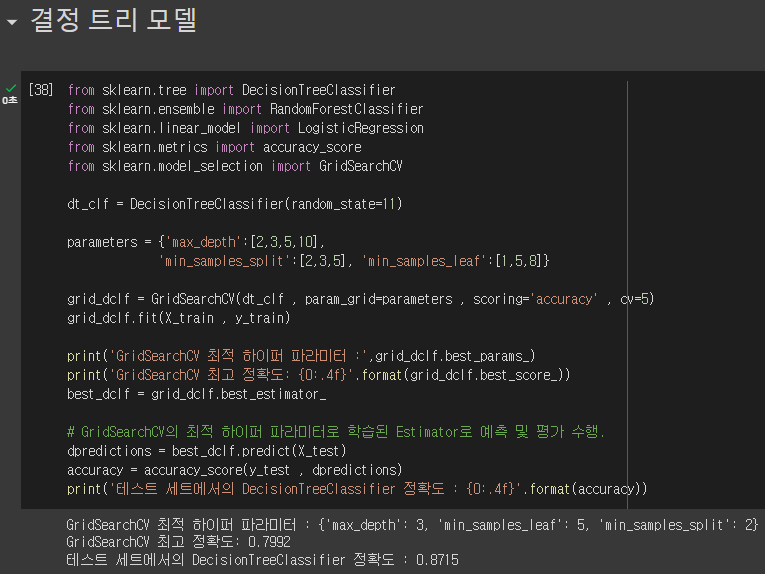Click the 'min_samples_split':[2,3,5] text
Screen dimensions: 765x574
pos(255,261)
